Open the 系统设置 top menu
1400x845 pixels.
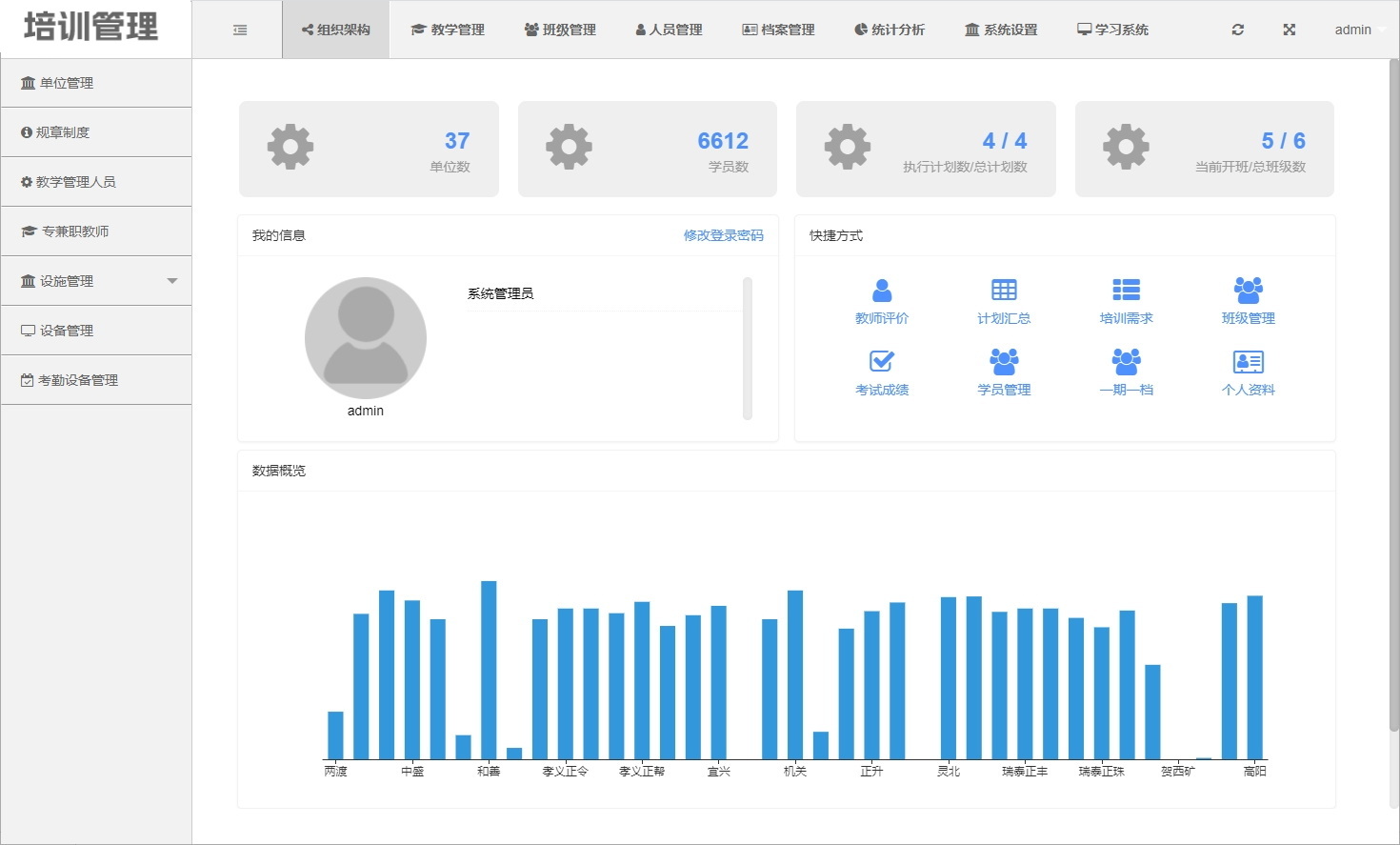click(1001, 30)
